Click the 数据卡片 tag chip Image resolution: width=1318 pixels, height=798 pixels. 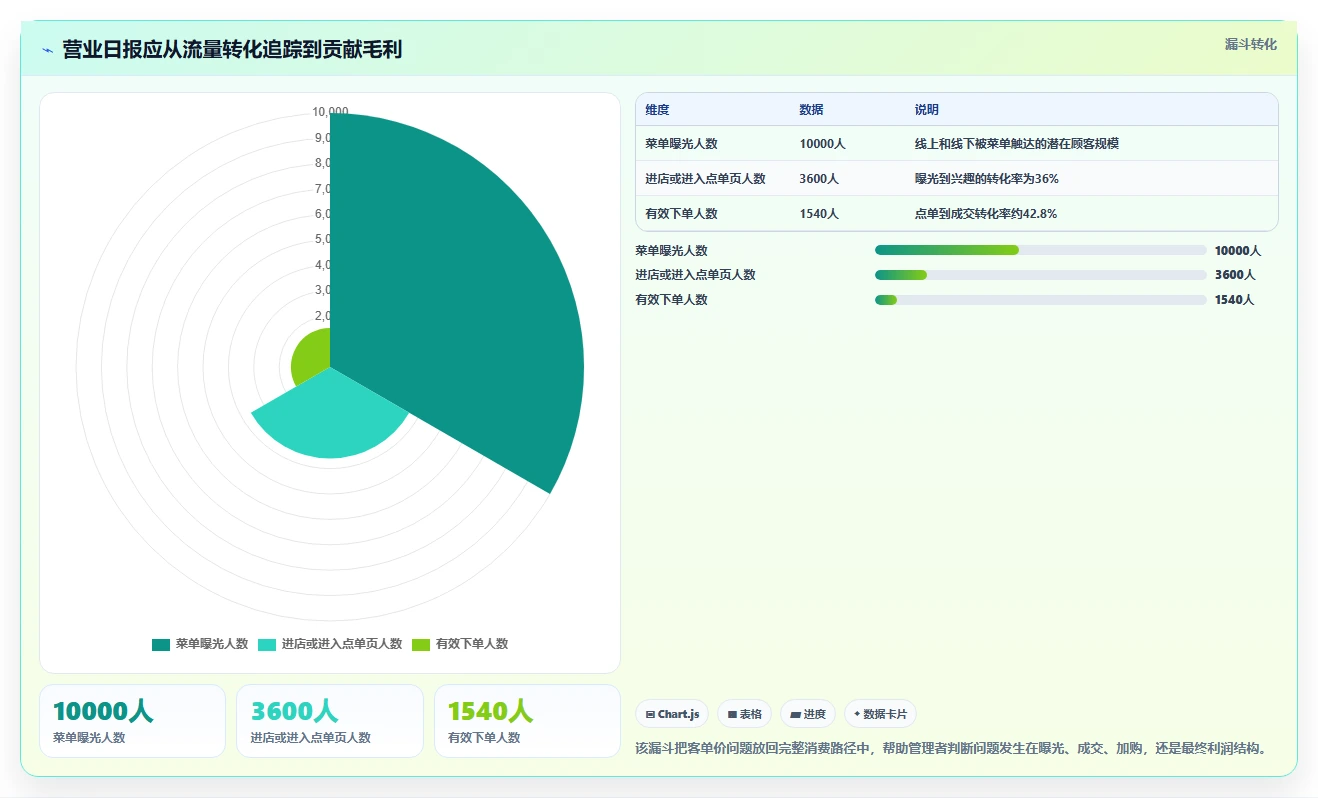pyautogui.click(x=880, y=714)
